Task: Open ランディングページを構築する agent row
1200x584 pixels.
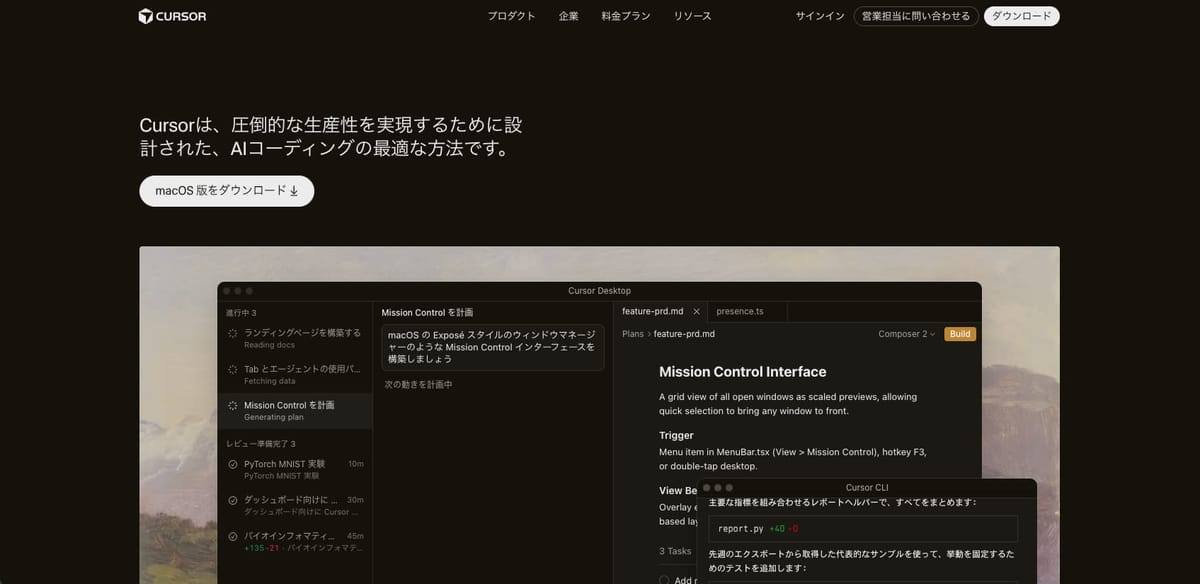Action: pos(294,338)
